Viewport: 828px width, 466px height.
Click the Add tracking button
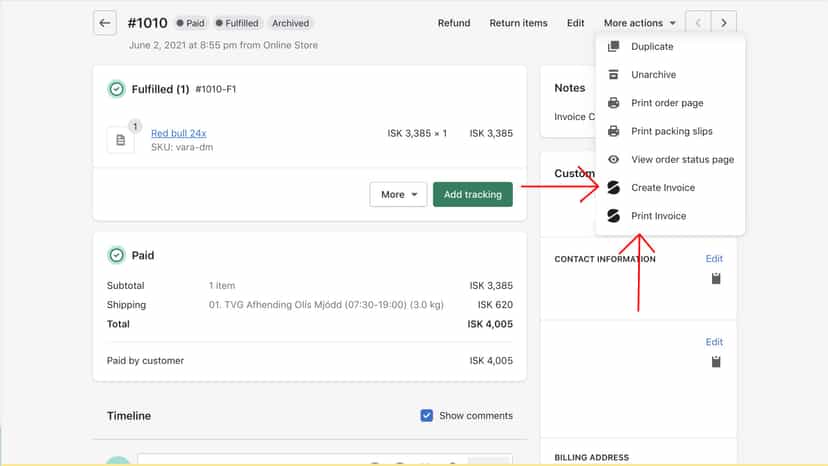[x=473, y=194]
